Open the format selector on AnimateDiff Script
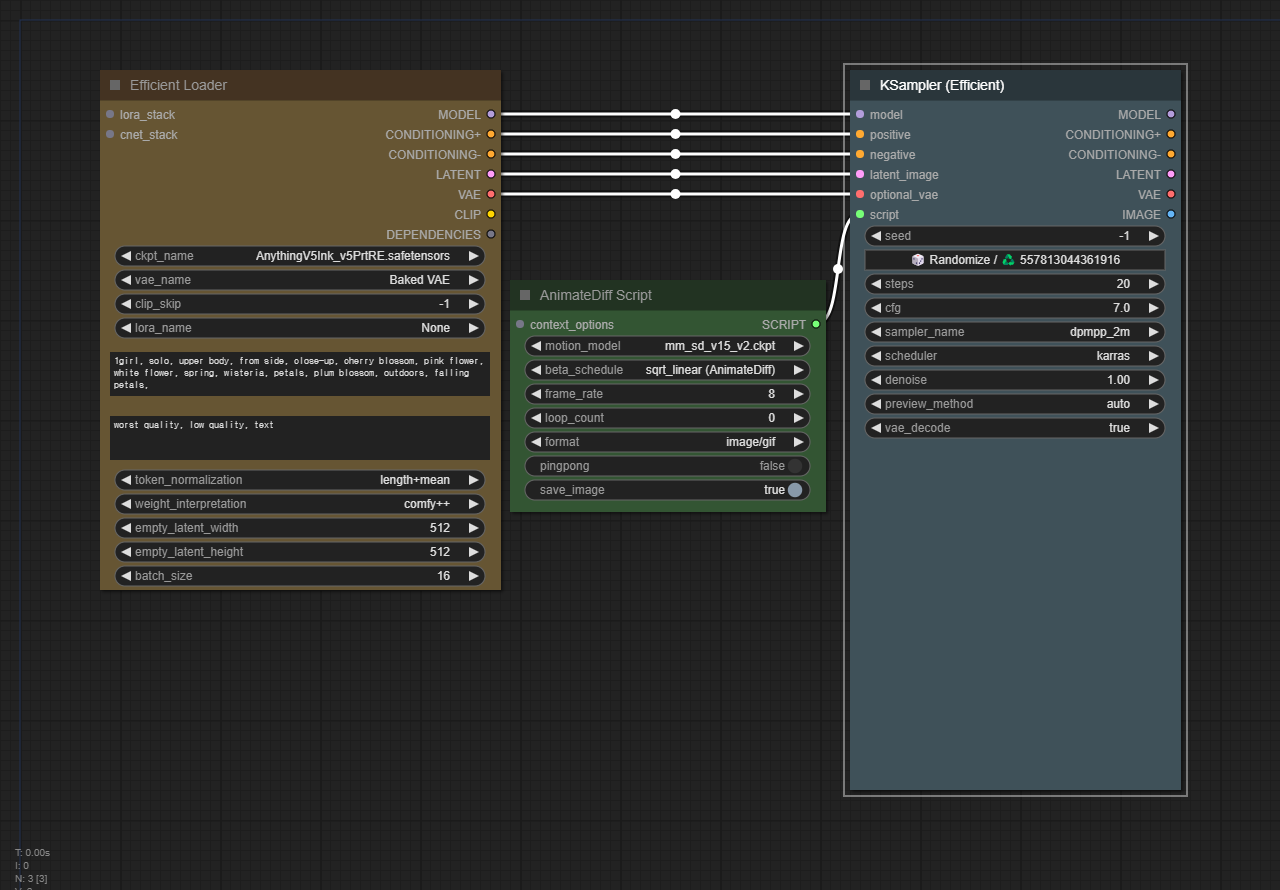This screenshot has width=1280, height=890. coord(797,441)
